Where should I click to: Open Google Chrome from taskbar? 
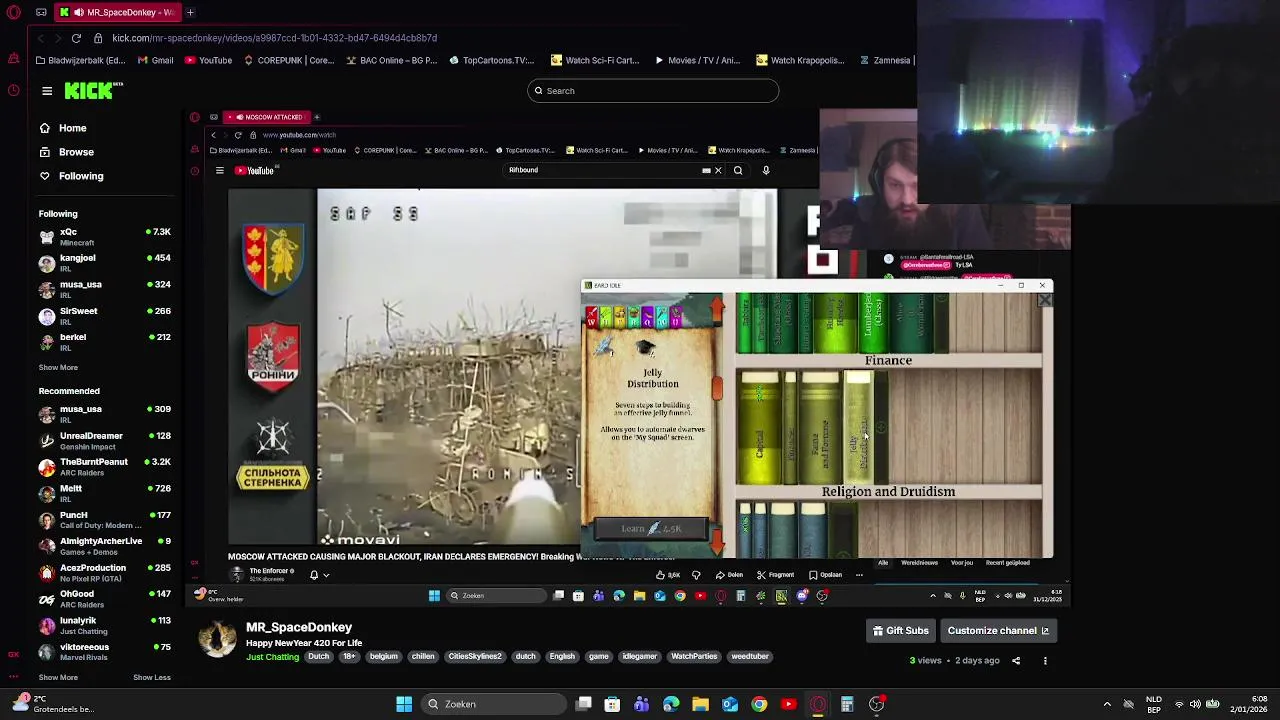[759, 704]
